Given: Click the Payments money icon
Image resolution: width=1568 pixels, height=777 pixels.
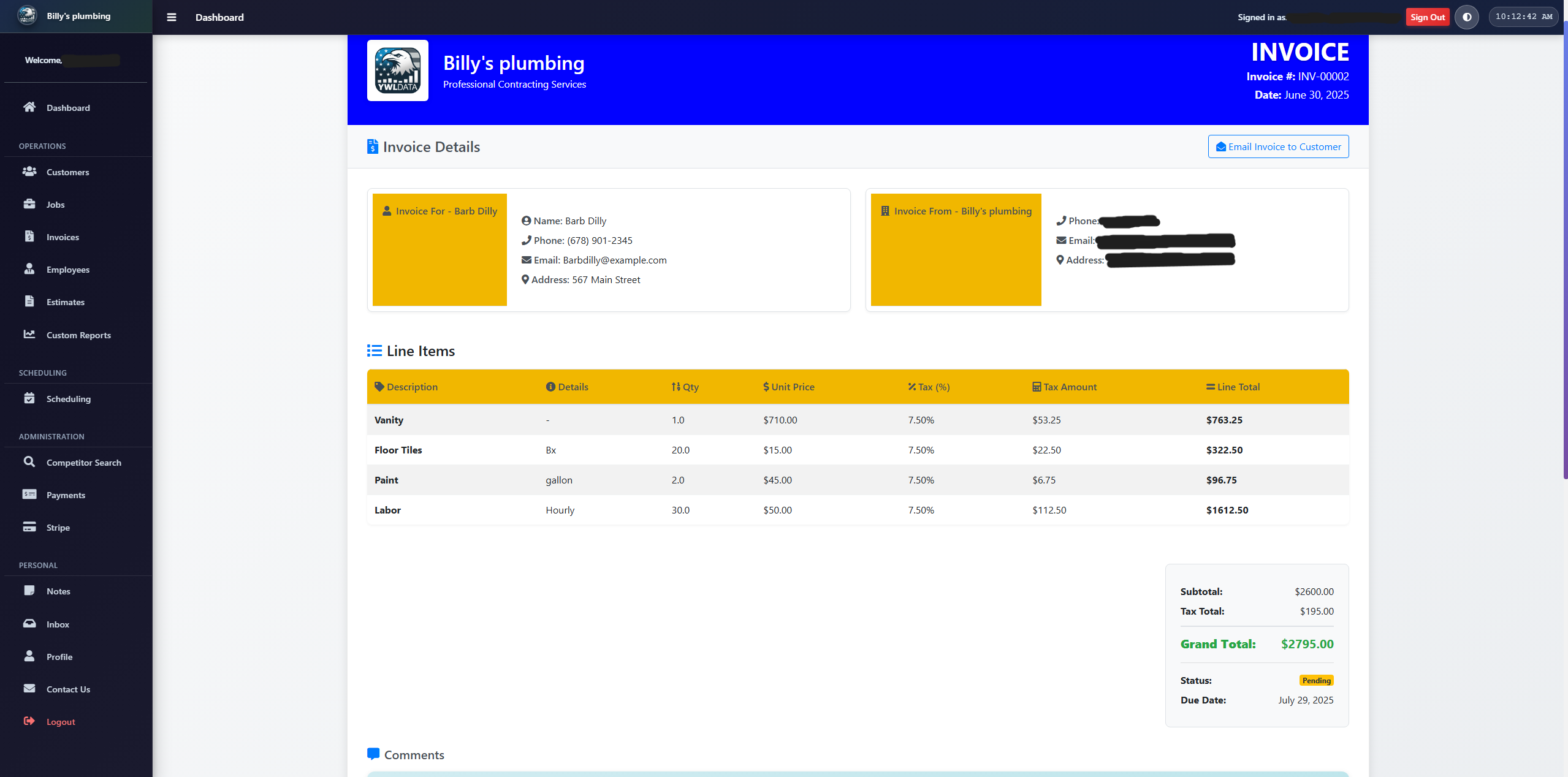Looking at the screenshot, I should (29, 495).
